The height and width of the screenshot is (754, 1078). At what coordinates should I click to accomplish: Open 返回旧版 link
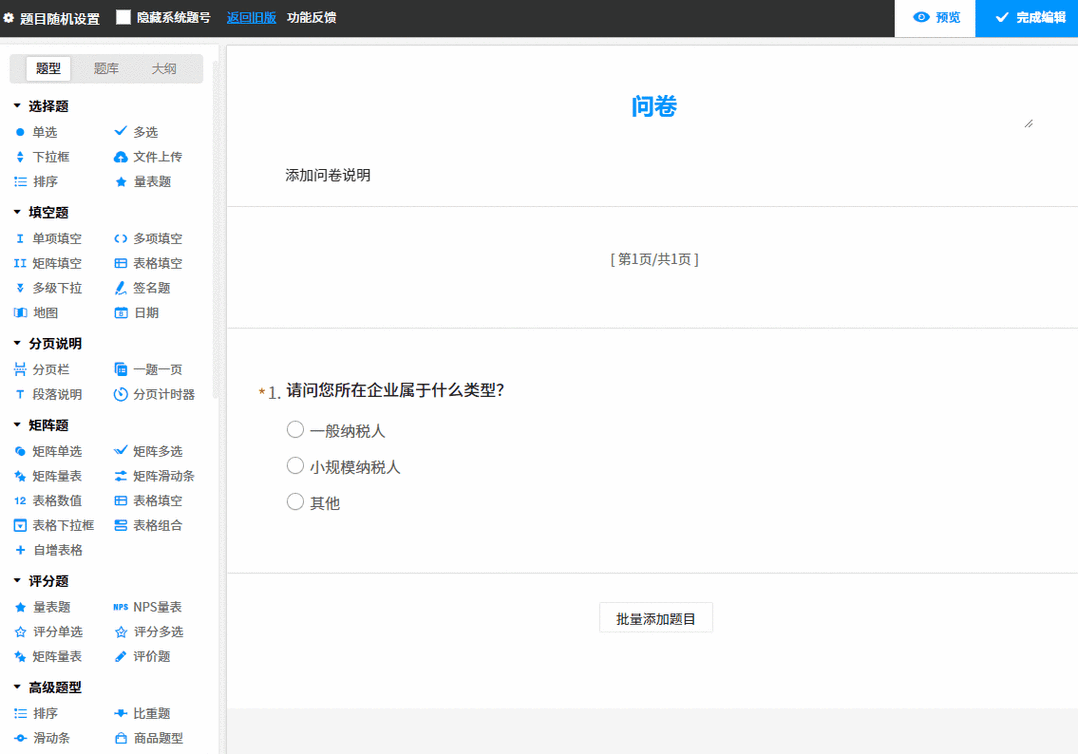click(251, 17)
